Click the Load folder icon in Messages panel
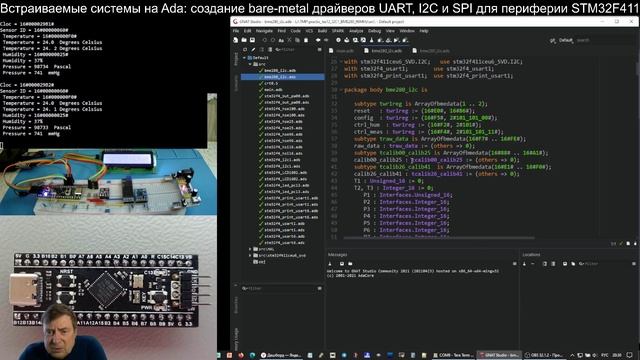 pos(350,264)
